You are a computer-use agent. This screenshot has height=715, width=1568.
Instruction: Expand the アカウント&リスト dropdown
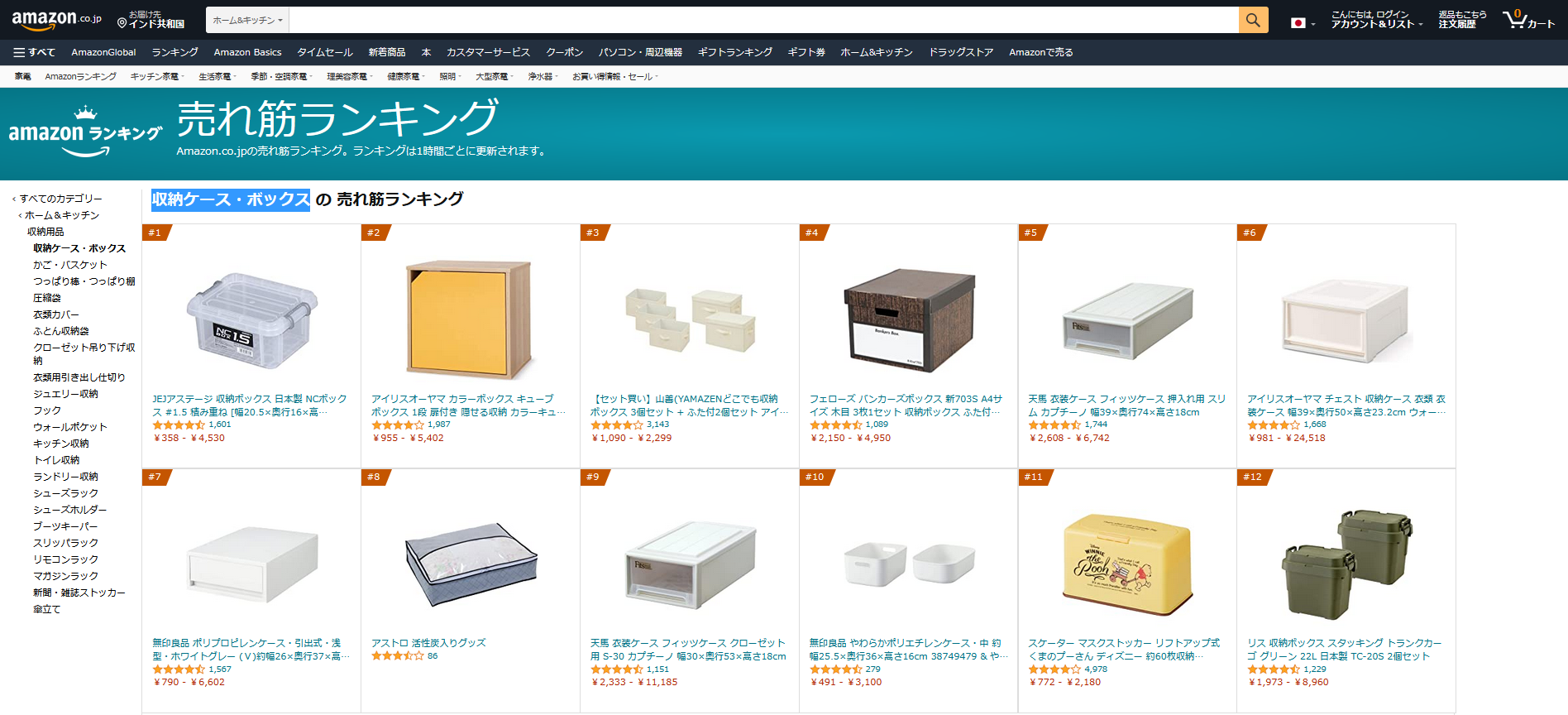[x=1376, y=20]
